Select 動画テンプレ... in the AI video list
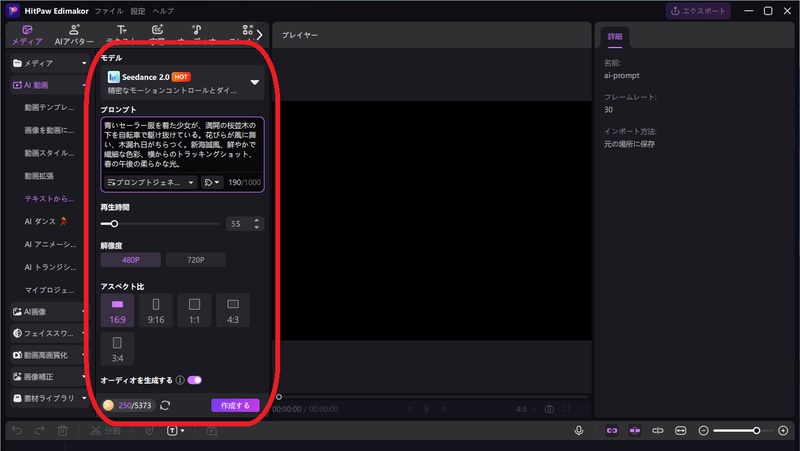 [x=49, y=108]
